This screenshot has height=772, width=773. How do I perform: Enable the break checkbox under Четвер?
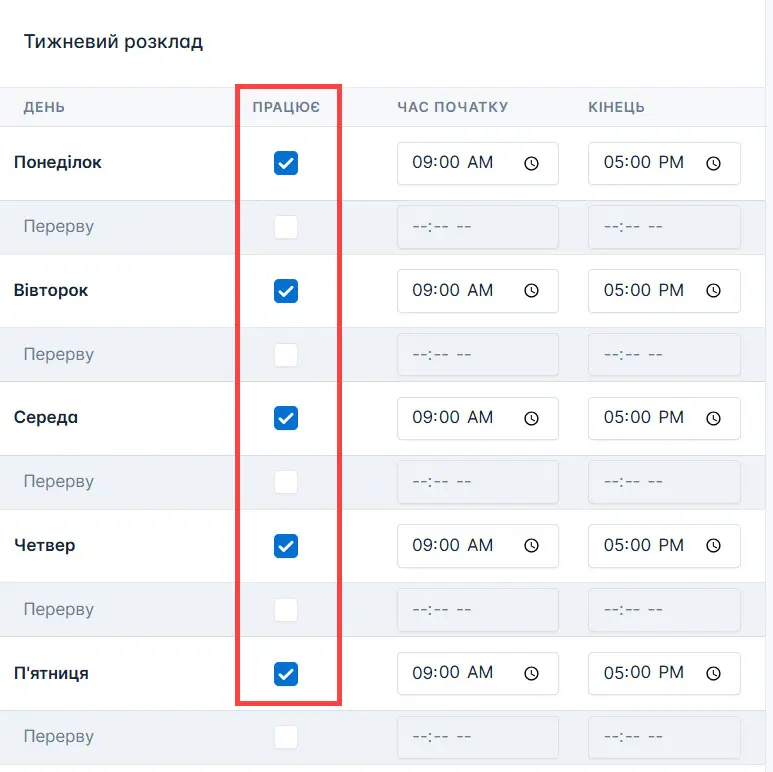(286, 610)
